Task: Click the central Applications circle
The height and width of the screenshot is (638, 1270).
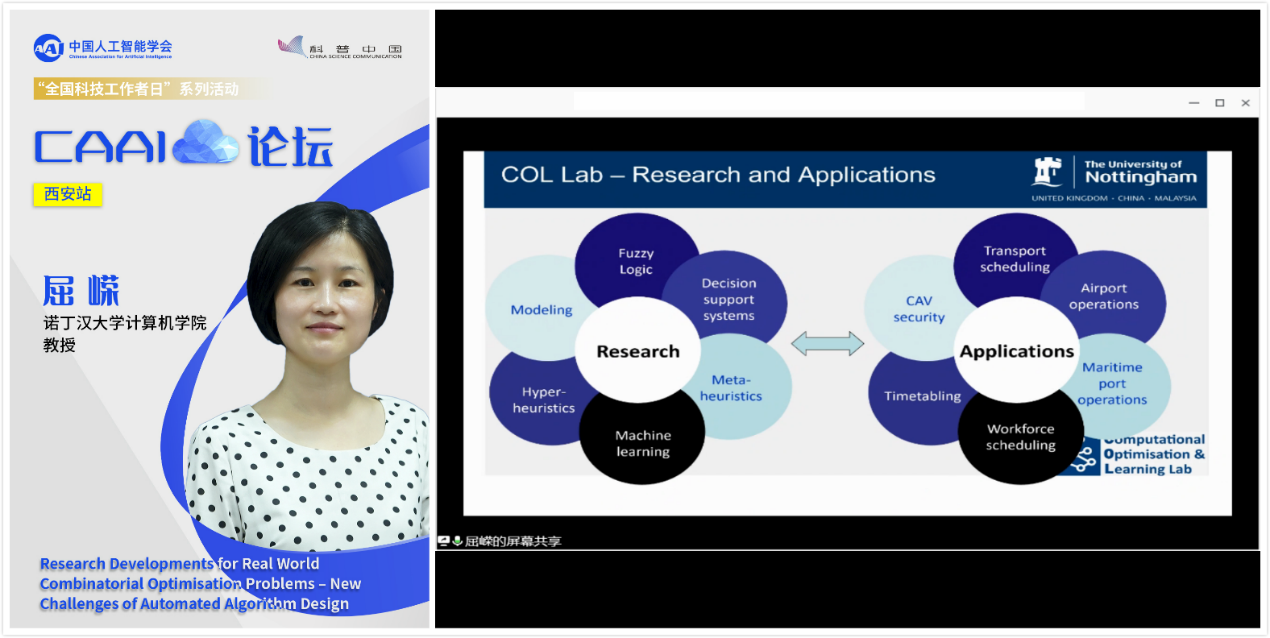Action: pos(1016,351)
